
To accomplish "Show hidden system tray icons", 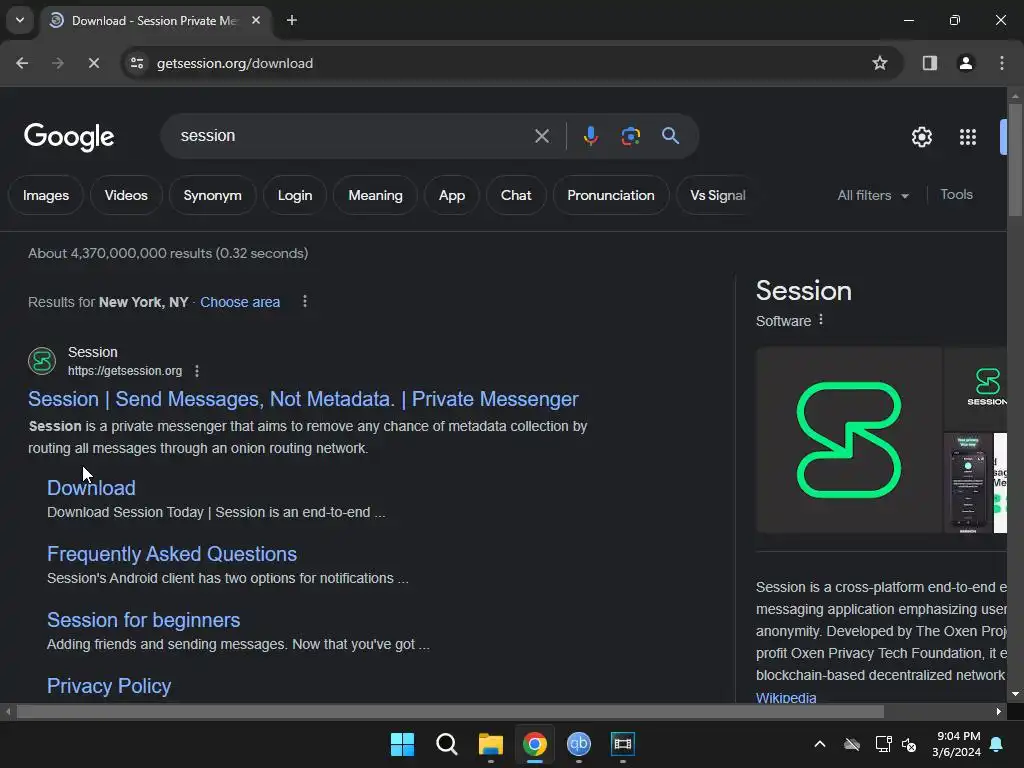I will 820,744.
